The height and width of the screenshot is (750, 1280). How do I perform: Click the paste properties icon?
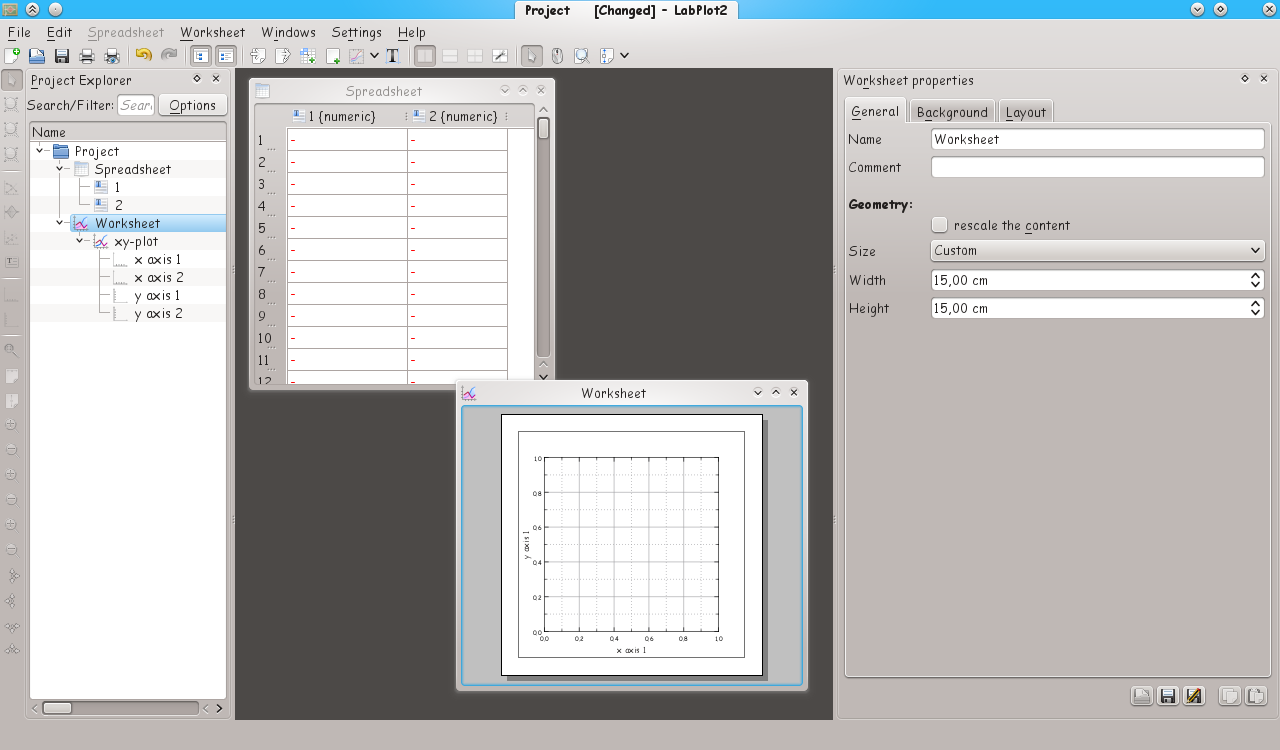tap(1257, 696)
